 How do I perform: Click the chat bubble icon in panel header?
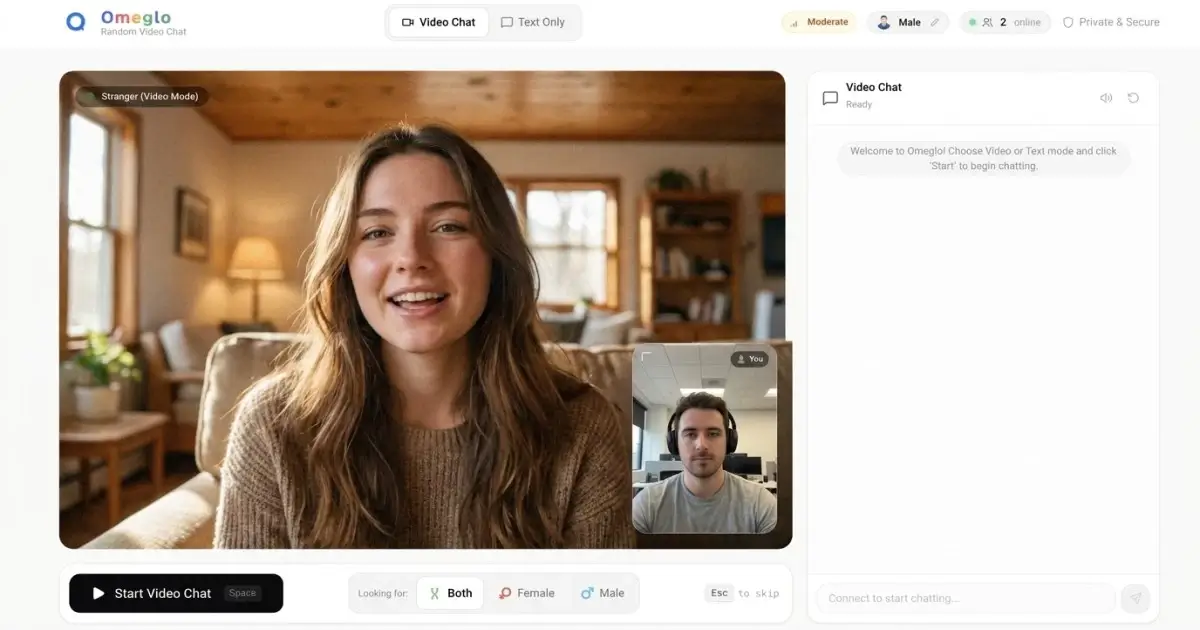point(830,98)
